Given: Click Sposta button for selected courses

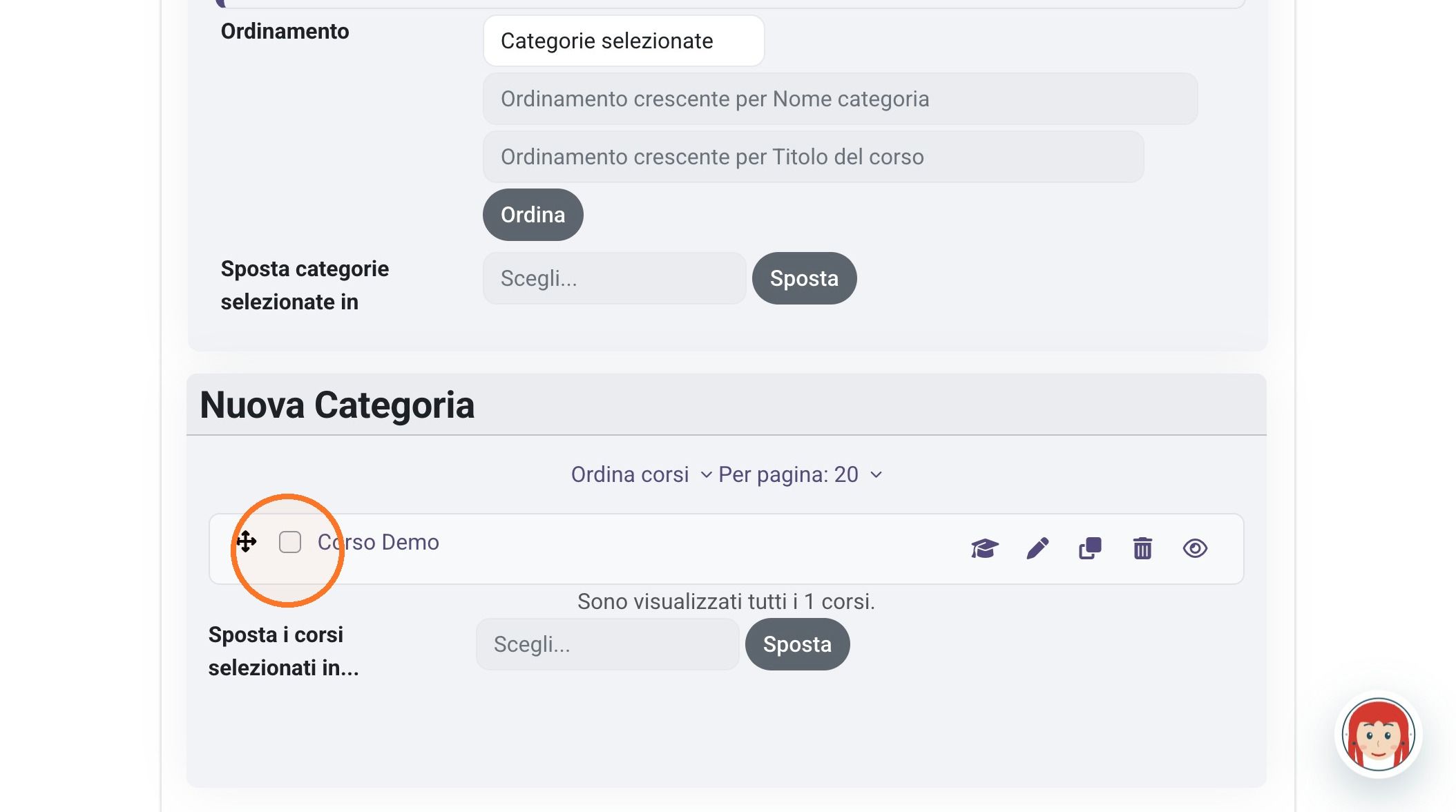Looking at the screenshot, I should pyautogui.click(x=797, y=644).
